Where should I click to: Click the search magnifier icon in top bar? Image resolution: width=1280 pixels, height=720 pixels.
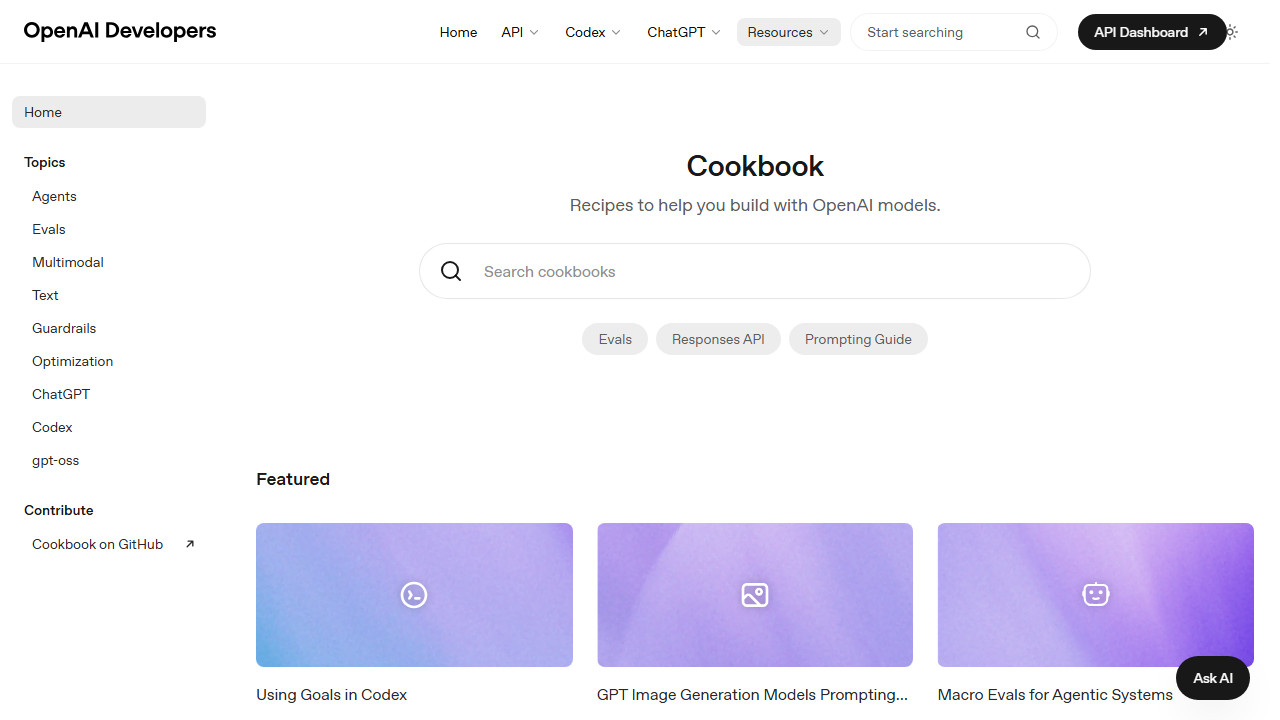point(1033,32)
